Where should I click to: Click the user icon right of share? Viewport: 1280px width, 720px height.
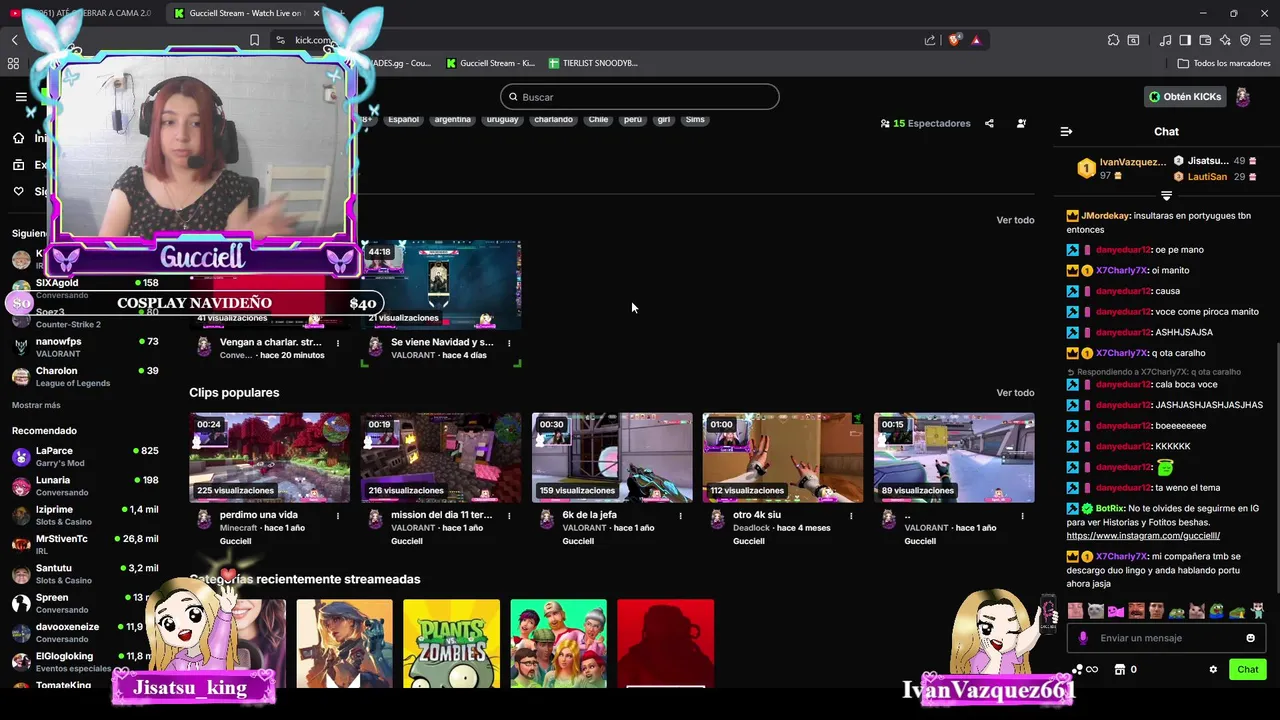1021,123
